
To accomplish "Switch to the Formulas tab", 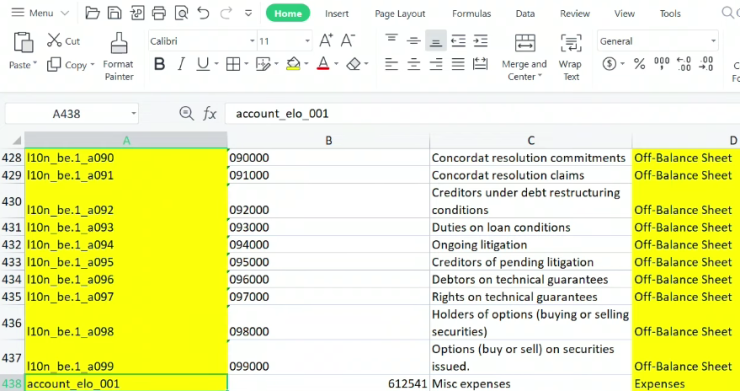I will point(471,14).
